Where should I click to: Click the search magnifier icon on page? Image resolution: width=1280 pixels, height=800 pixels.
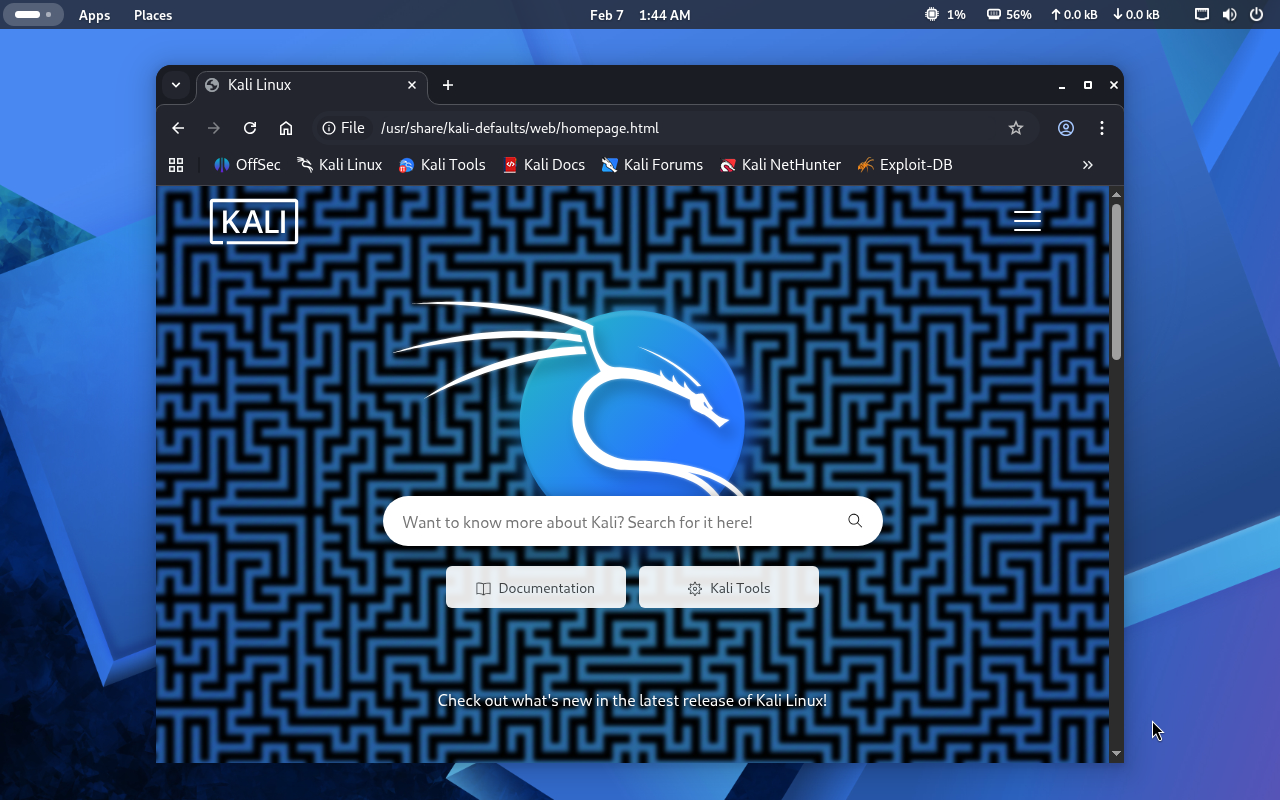pos(855,521)
